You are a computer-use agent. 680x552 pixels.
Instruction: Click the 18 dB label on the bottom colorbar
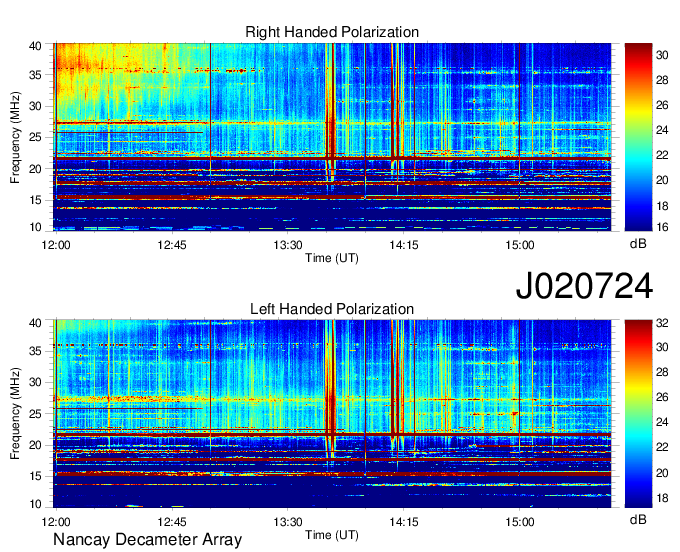pos(662,498)
